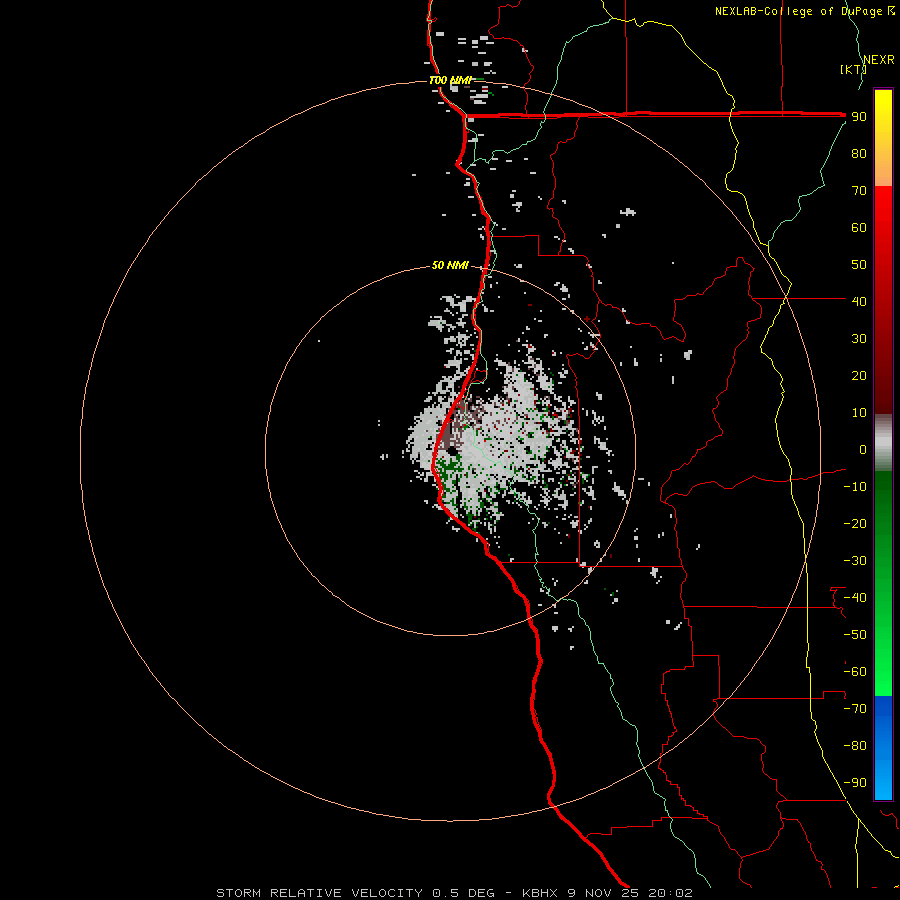Click the blue bottom segment of color bar
900x900 pixels.
point(883,748)
